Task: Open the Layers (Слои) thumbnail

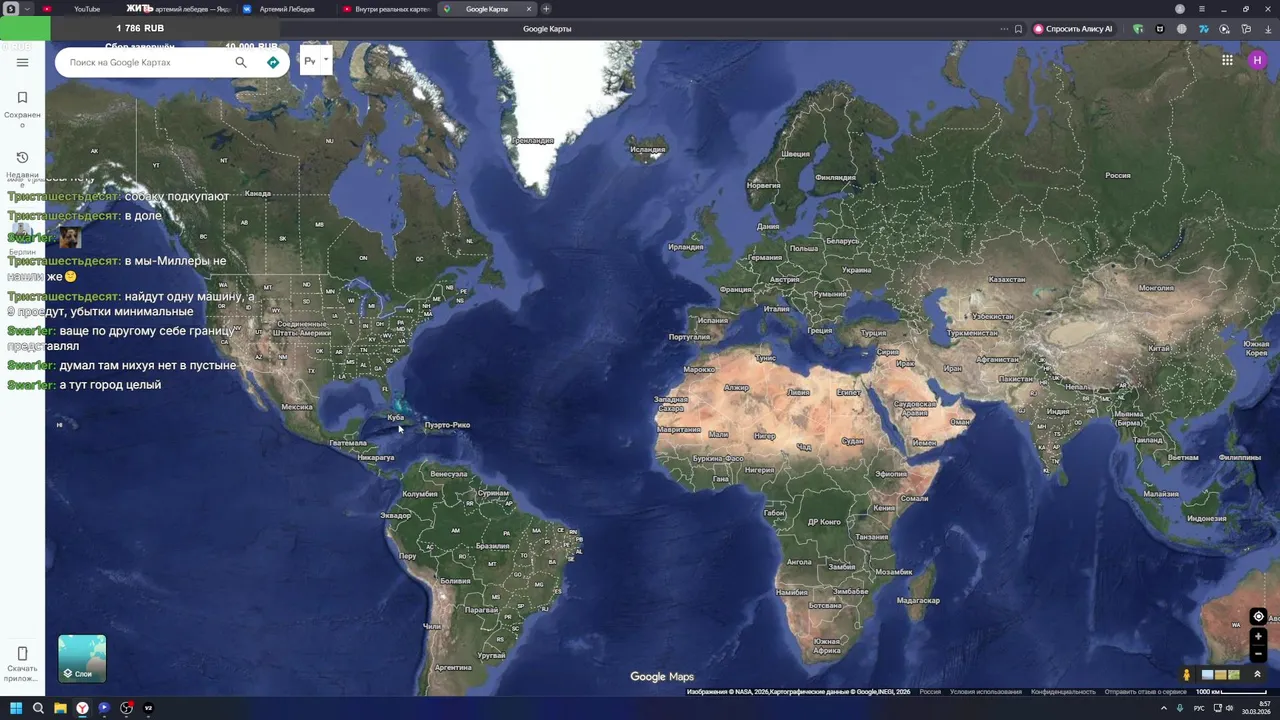Action: [82, 658]
